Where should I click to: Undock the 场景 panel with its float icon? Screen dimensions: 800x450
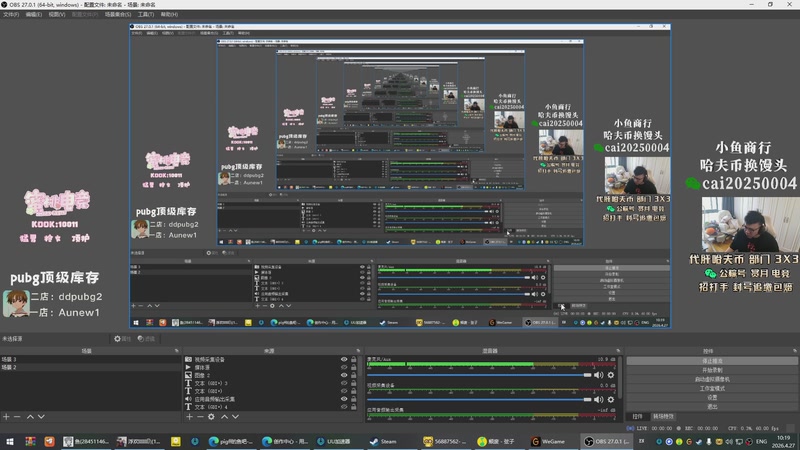(177, 351)
